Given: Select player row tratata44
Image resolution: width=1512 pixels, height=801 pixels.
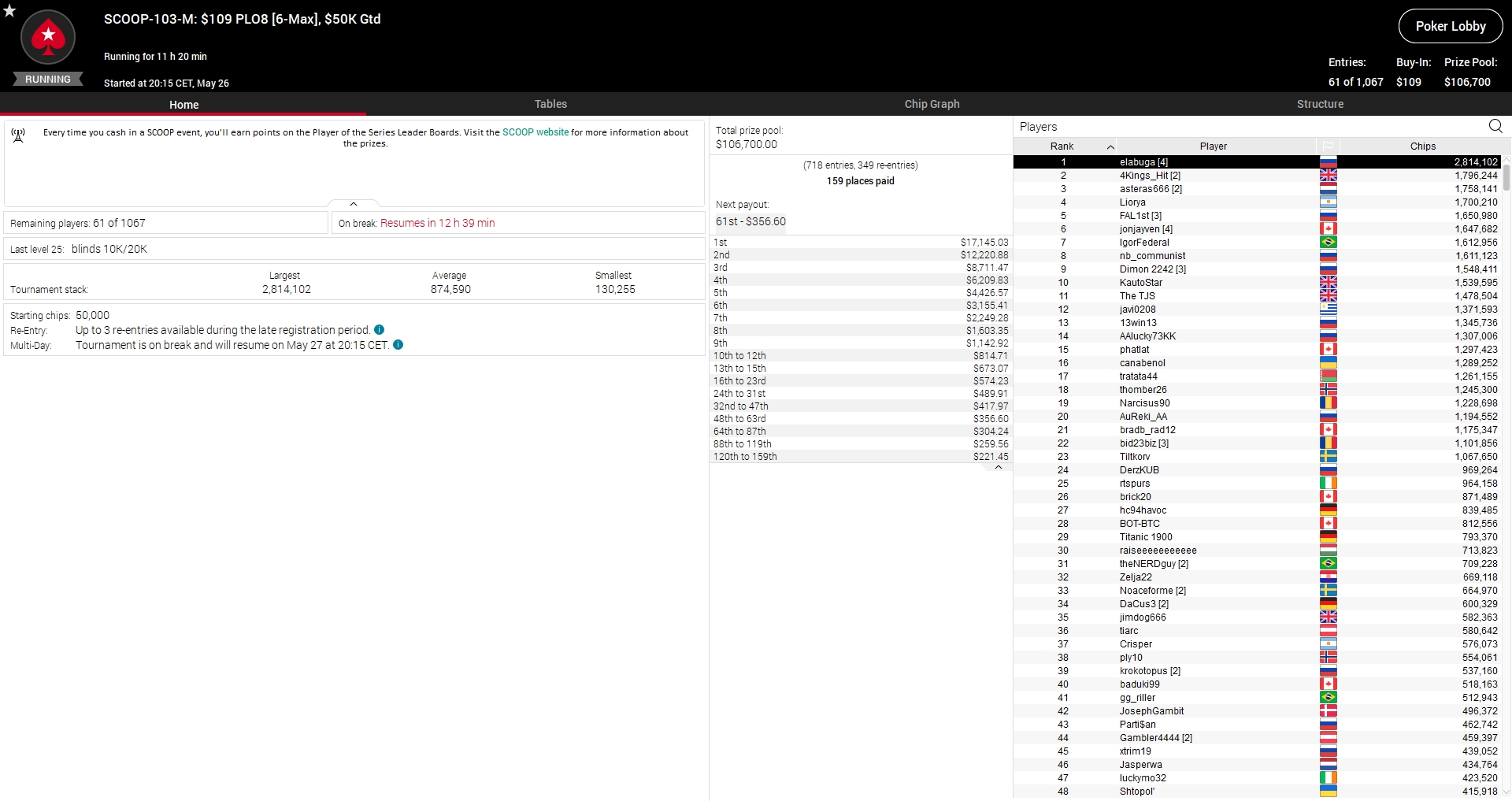Looking at the screenshot, I should point(1258,376).
